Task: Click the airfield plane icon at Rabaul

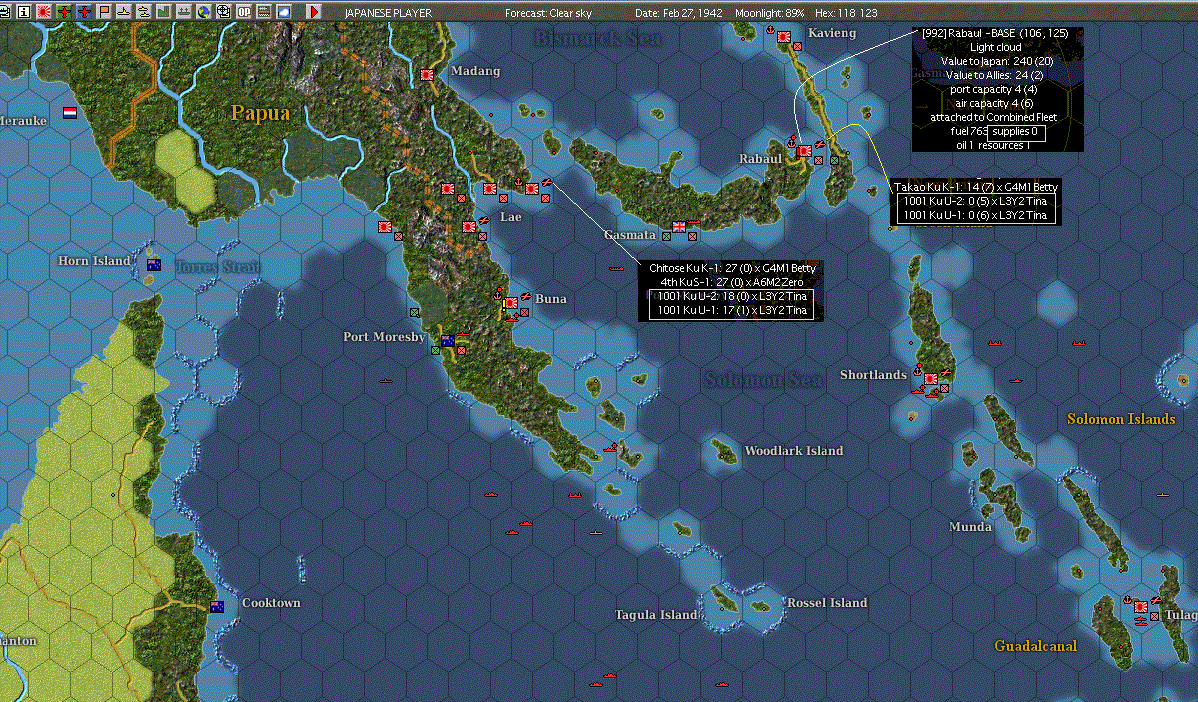Action: 819,144
